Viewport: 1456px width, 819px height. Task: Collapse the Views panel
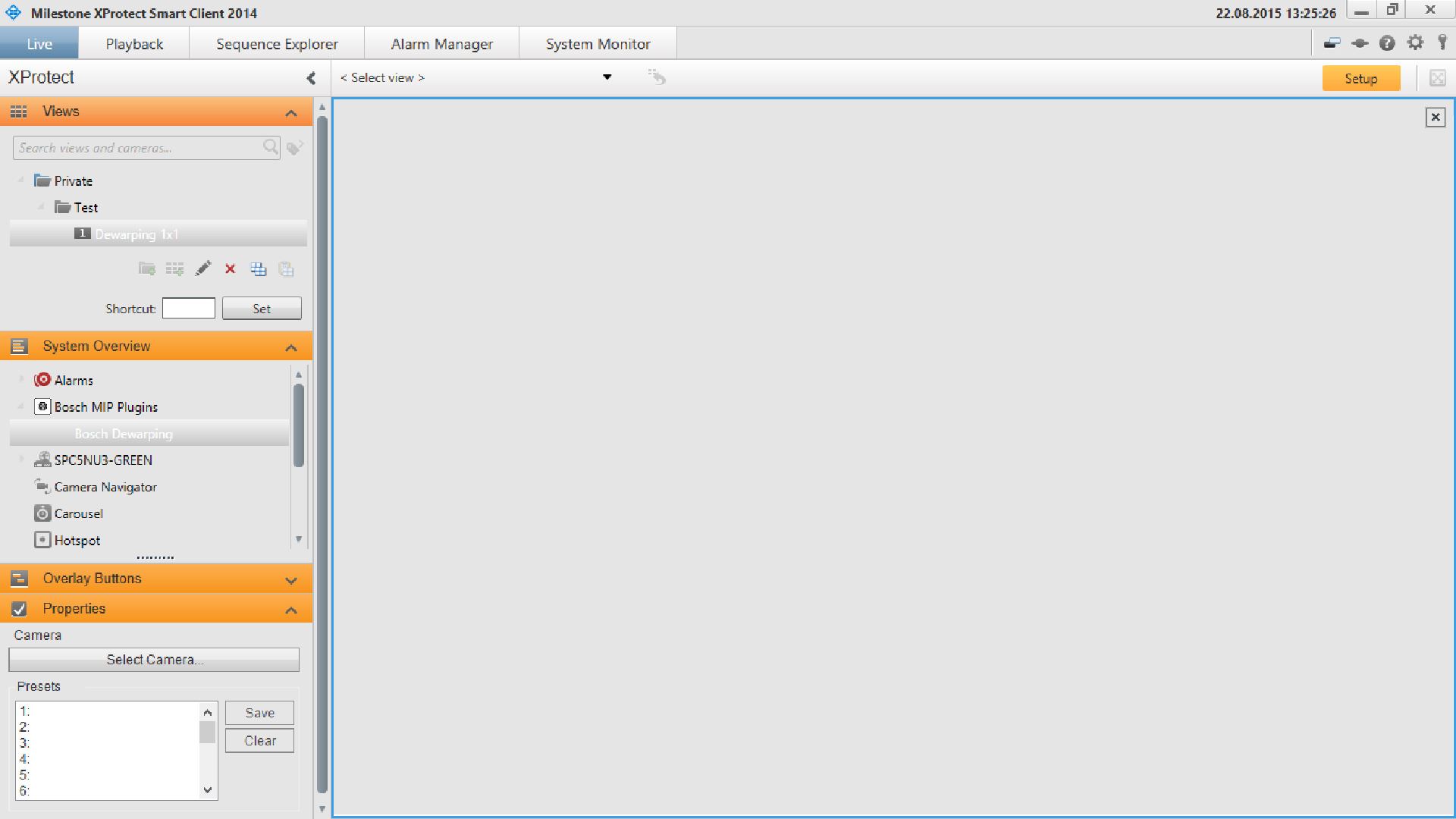pos(291,113)
